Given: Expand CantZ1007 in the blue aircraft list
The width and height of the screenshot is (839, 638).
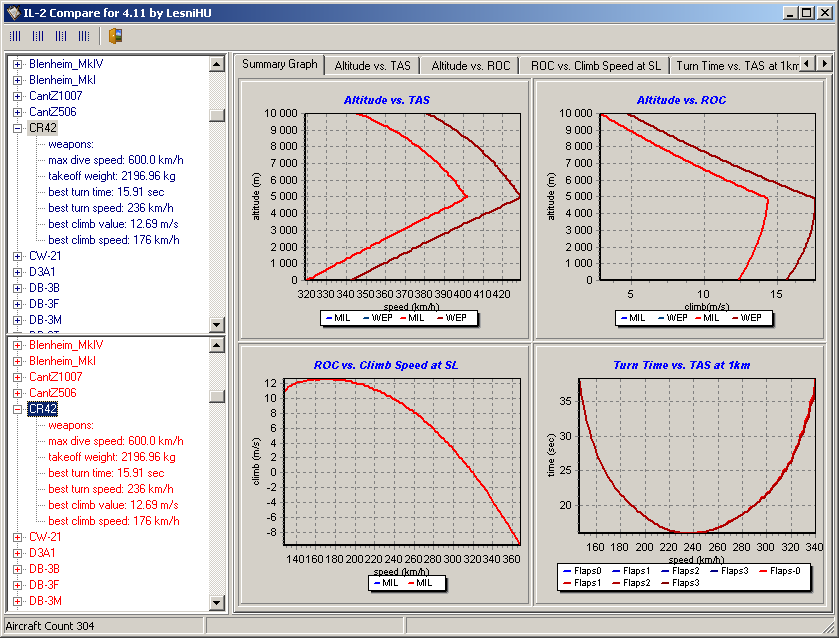Looking at the screenshot, I should click(x=18, y=96).
